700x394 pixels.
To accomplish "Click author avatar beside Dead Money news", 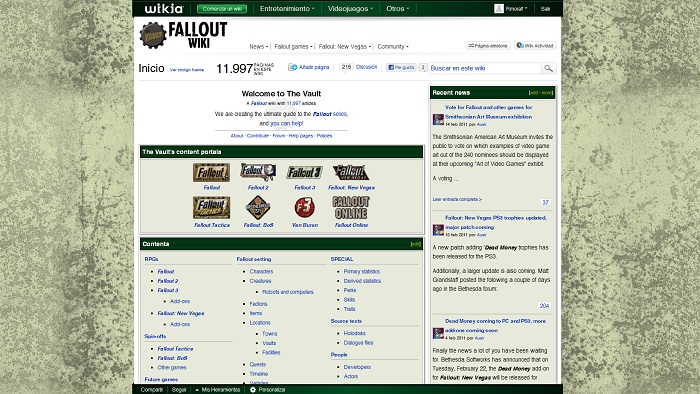I will [438, 333].
